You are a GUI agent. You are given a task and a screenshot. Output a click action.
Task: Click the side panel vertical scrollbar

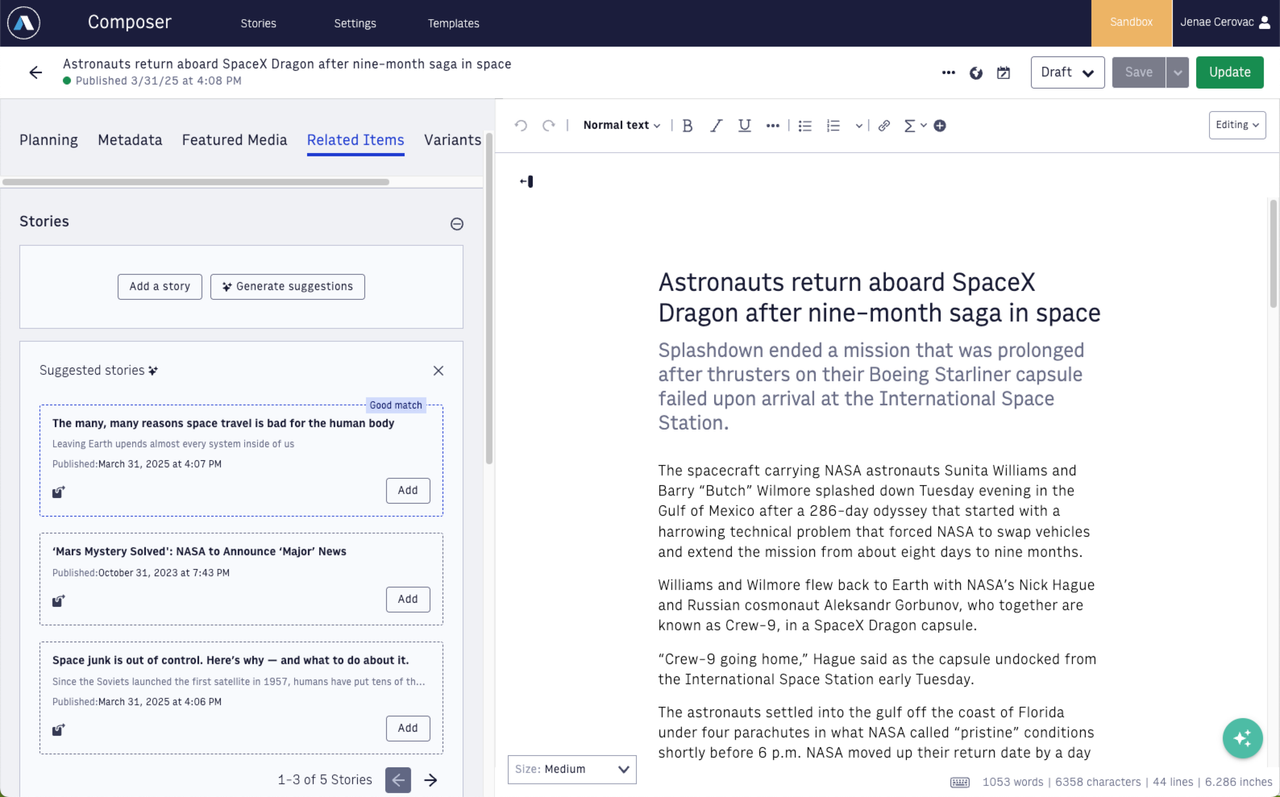pyautogui.click(x=489, y=299)
